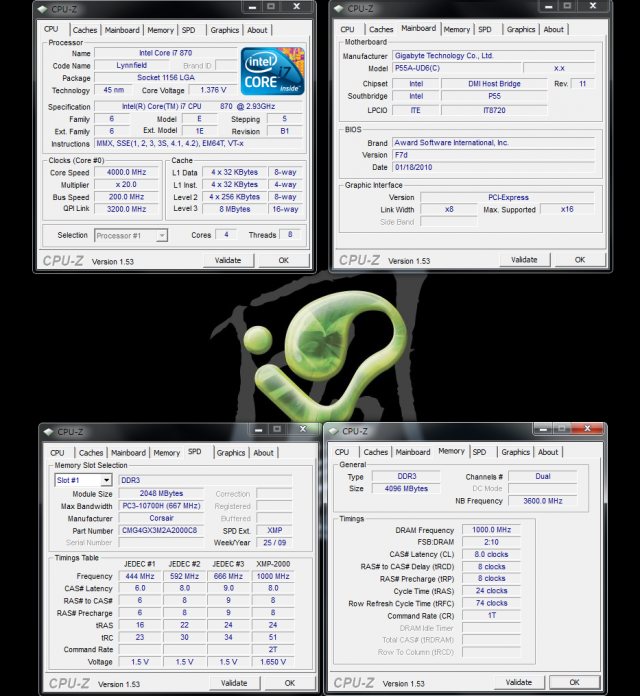Click the Gigabyte Technology manufacturer field

click(x=493, y=56)
